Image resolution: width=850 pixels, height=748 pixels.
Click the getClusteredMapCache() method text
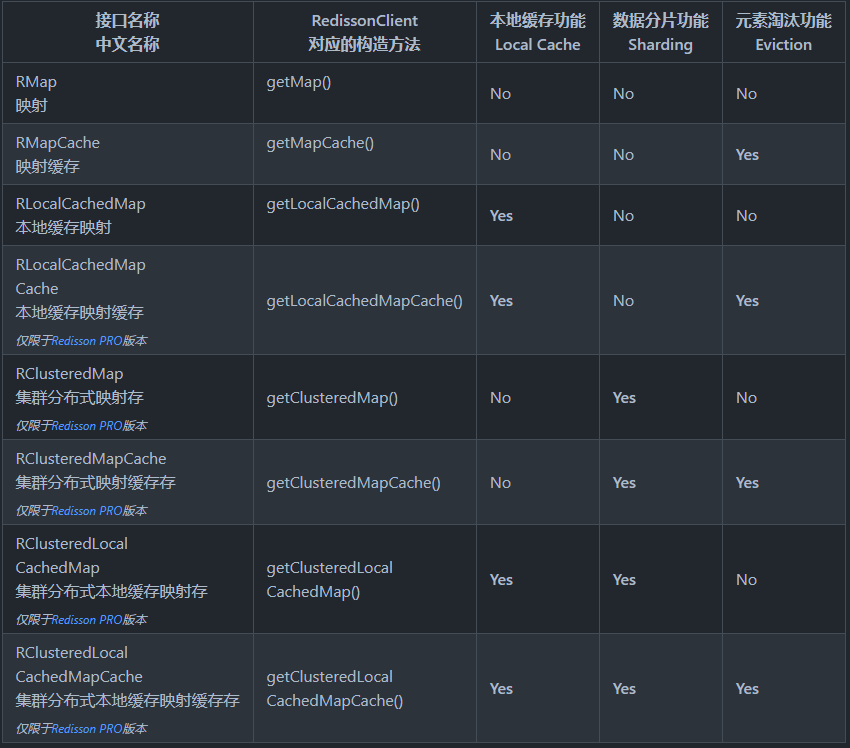[353, 483]
